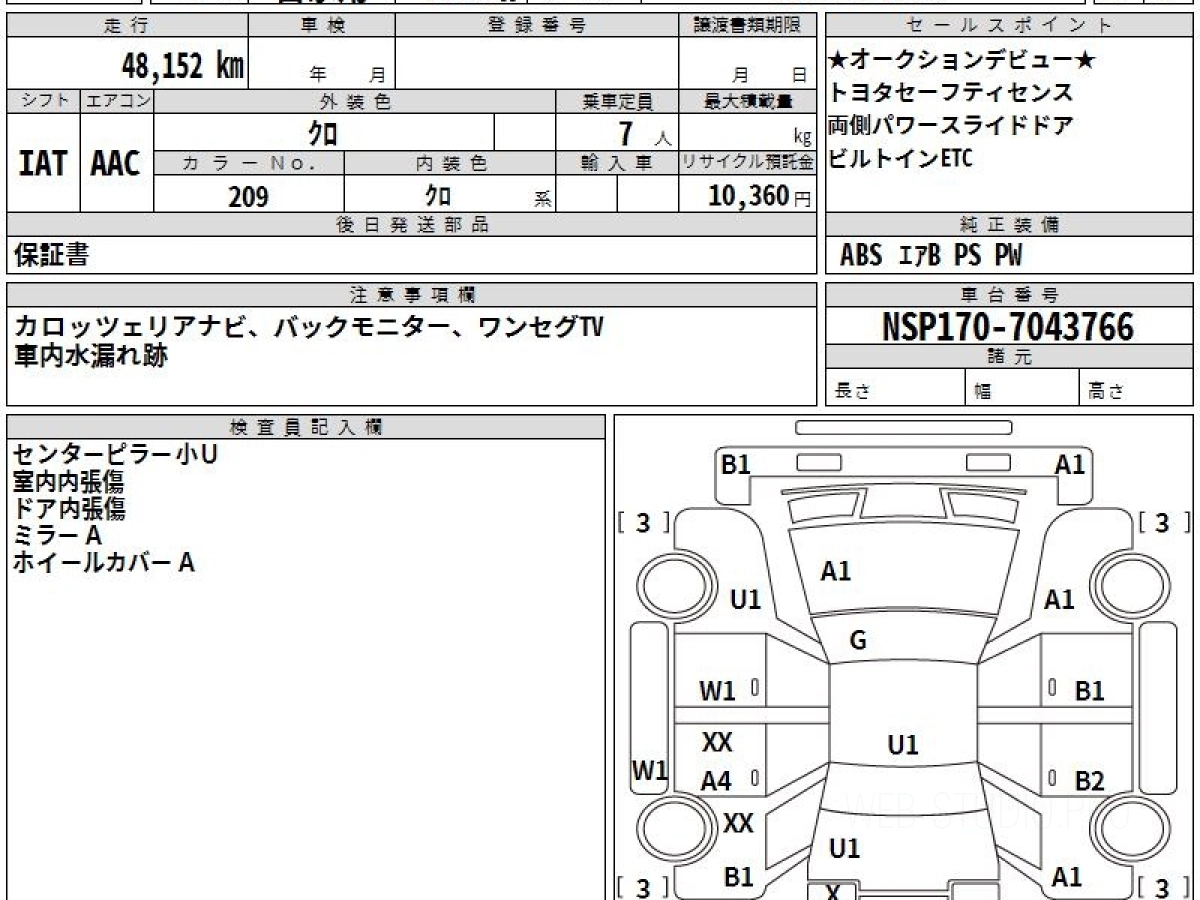Screen dimensions: 1200x900
Task: Click the カラーNo. header
Action: (249, 163)
